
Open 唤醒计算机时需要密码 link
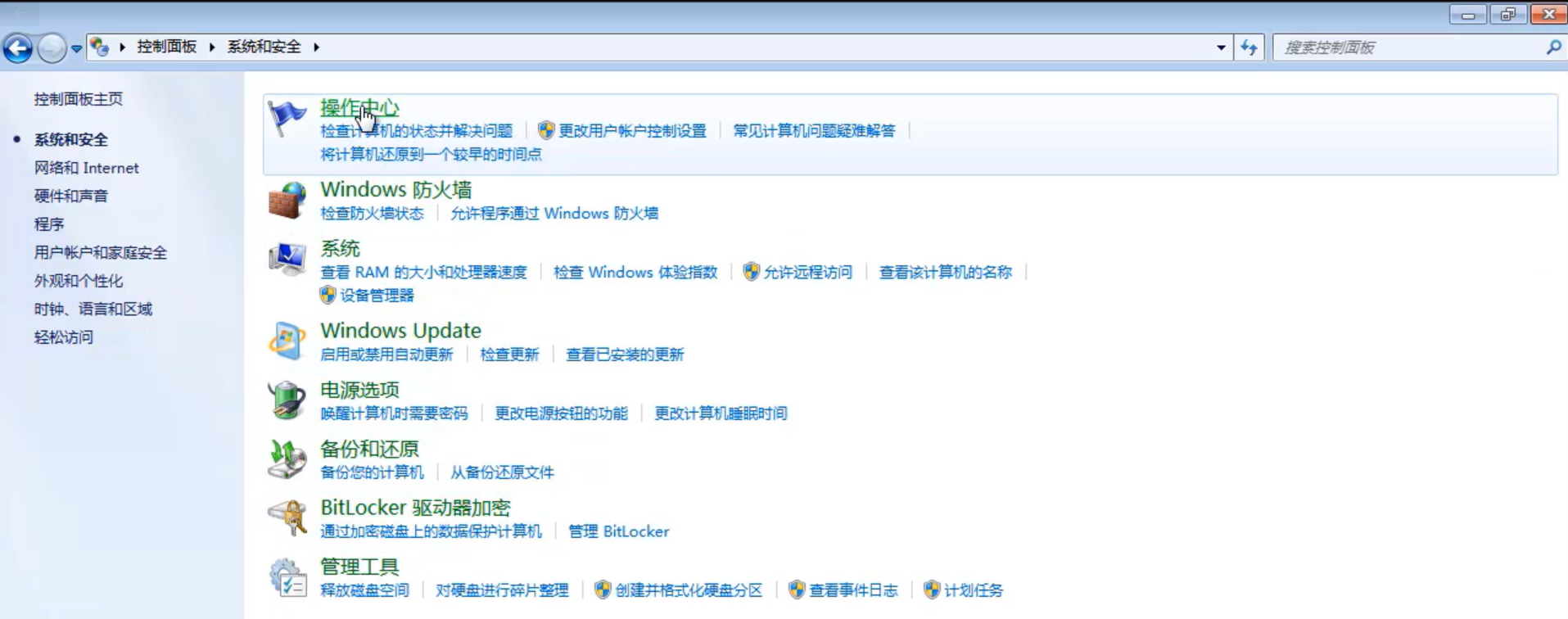click(394, 413)
